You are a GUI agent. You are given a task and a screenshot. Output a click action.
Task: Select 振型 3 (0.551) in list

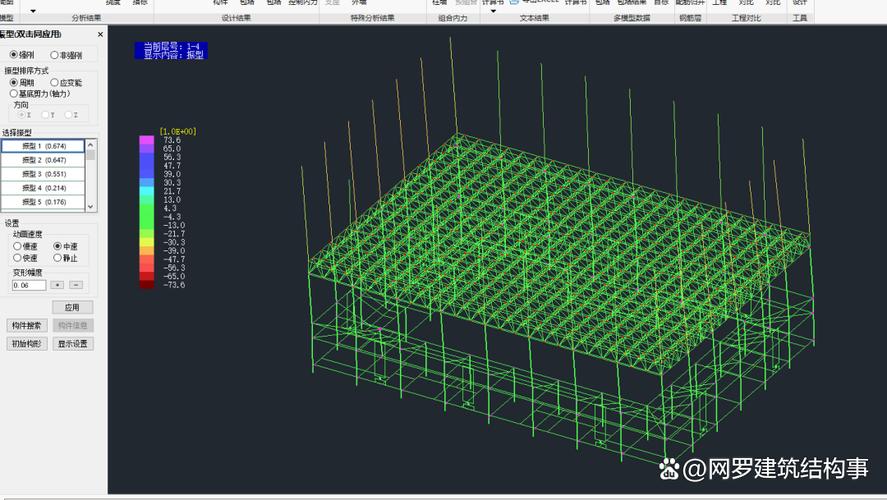coord(43,174)
